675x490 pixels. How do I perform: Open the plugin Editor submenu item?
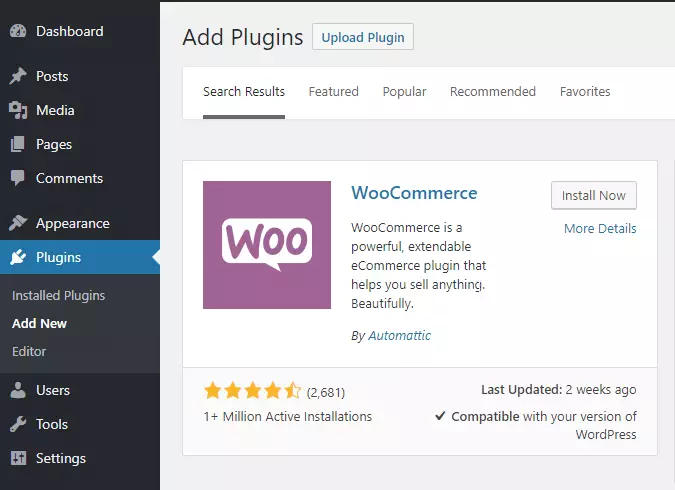click(29, 351)
